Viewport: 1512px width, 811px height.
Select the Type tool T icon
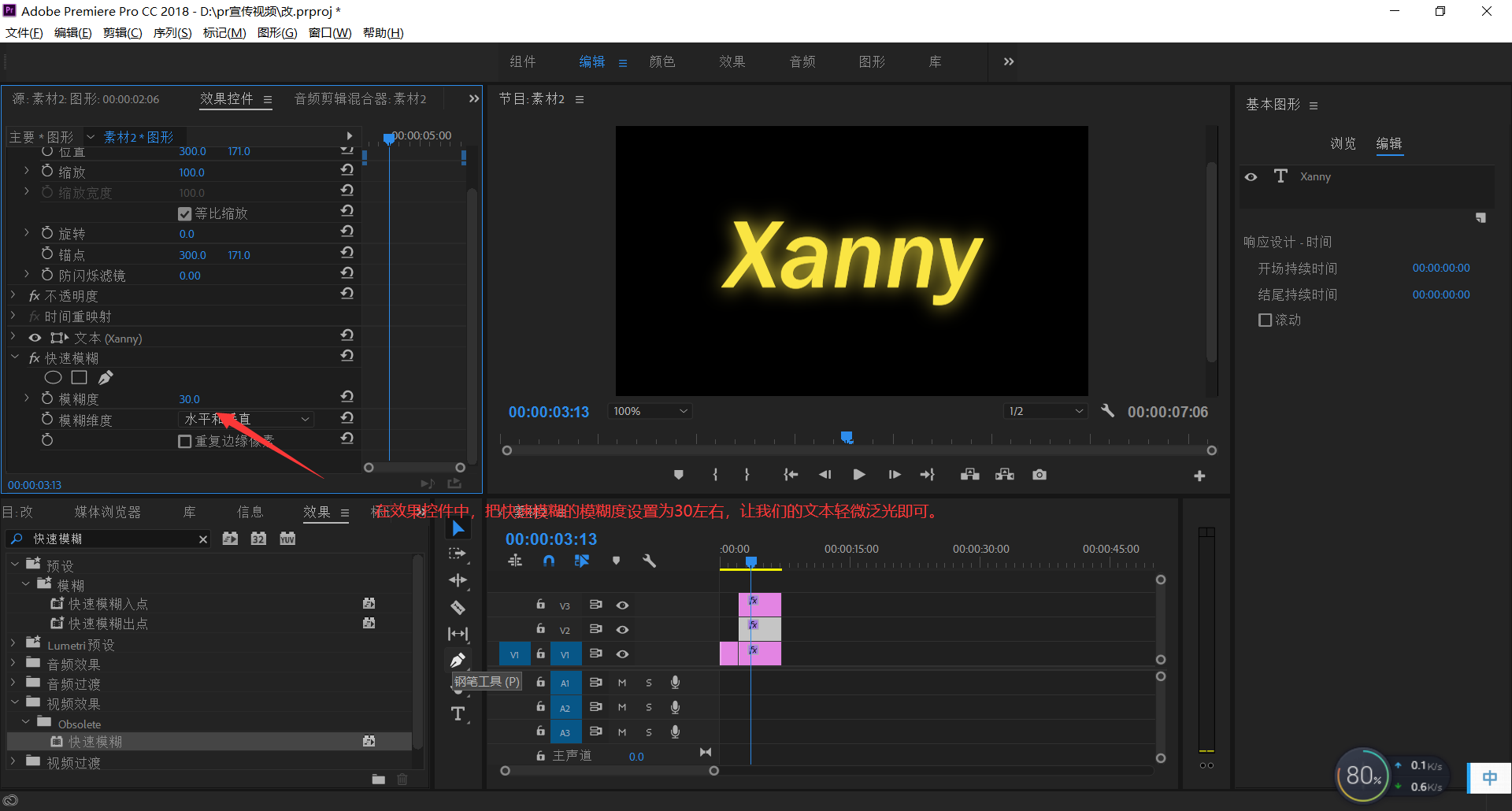point(458,713)
